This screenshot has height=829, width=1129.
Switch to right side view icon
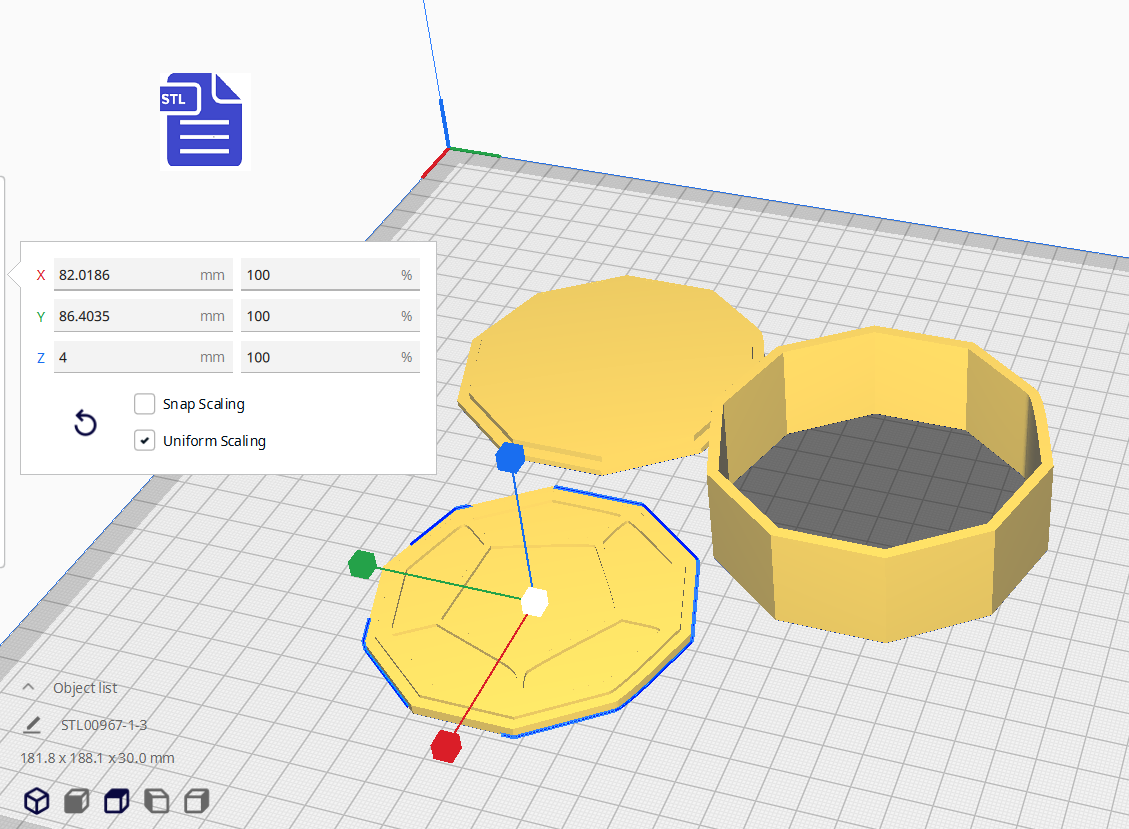(197, 801)
